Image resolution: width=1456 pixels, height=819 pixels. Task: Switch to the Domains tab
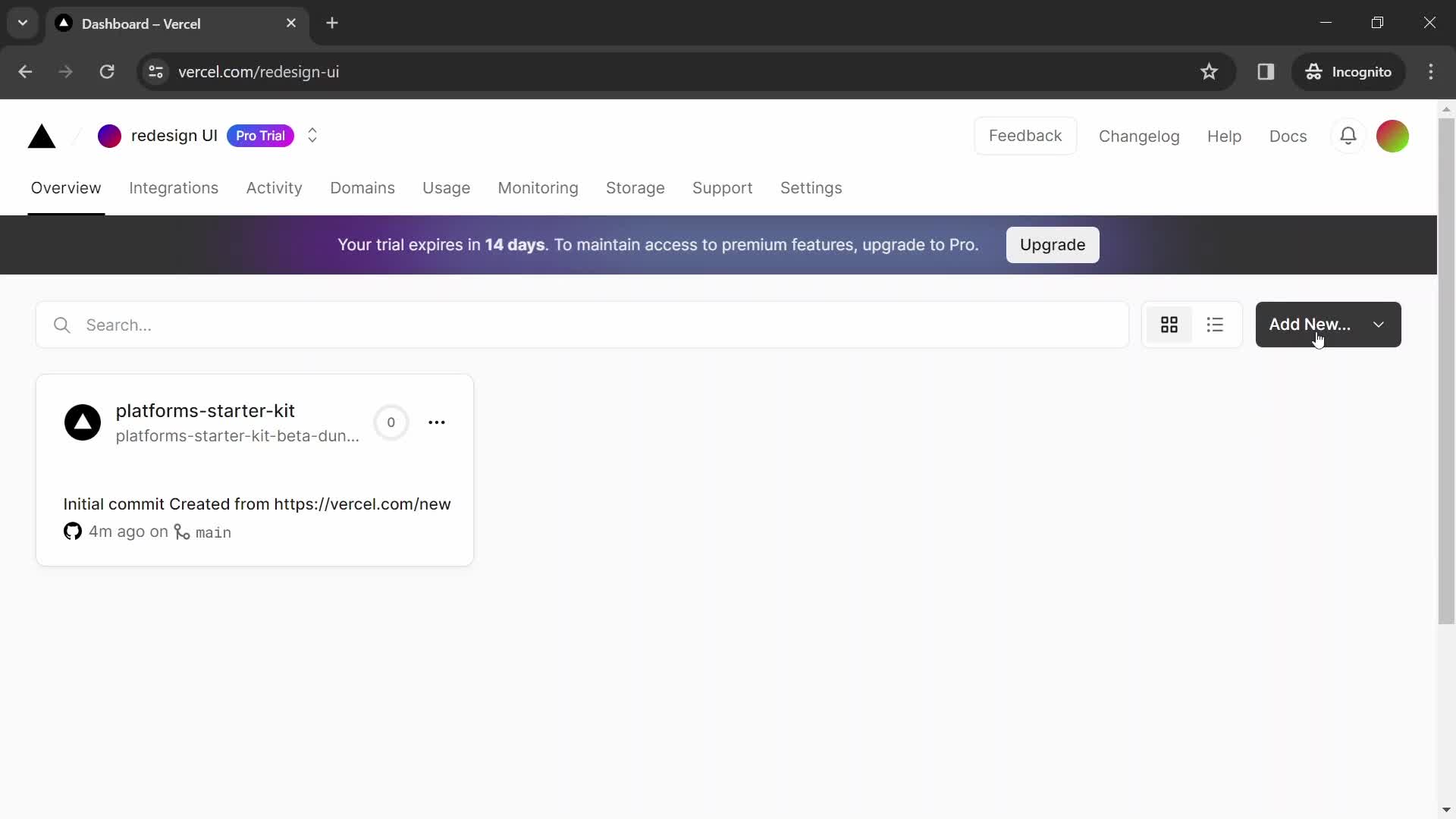(x=362, y=188)
